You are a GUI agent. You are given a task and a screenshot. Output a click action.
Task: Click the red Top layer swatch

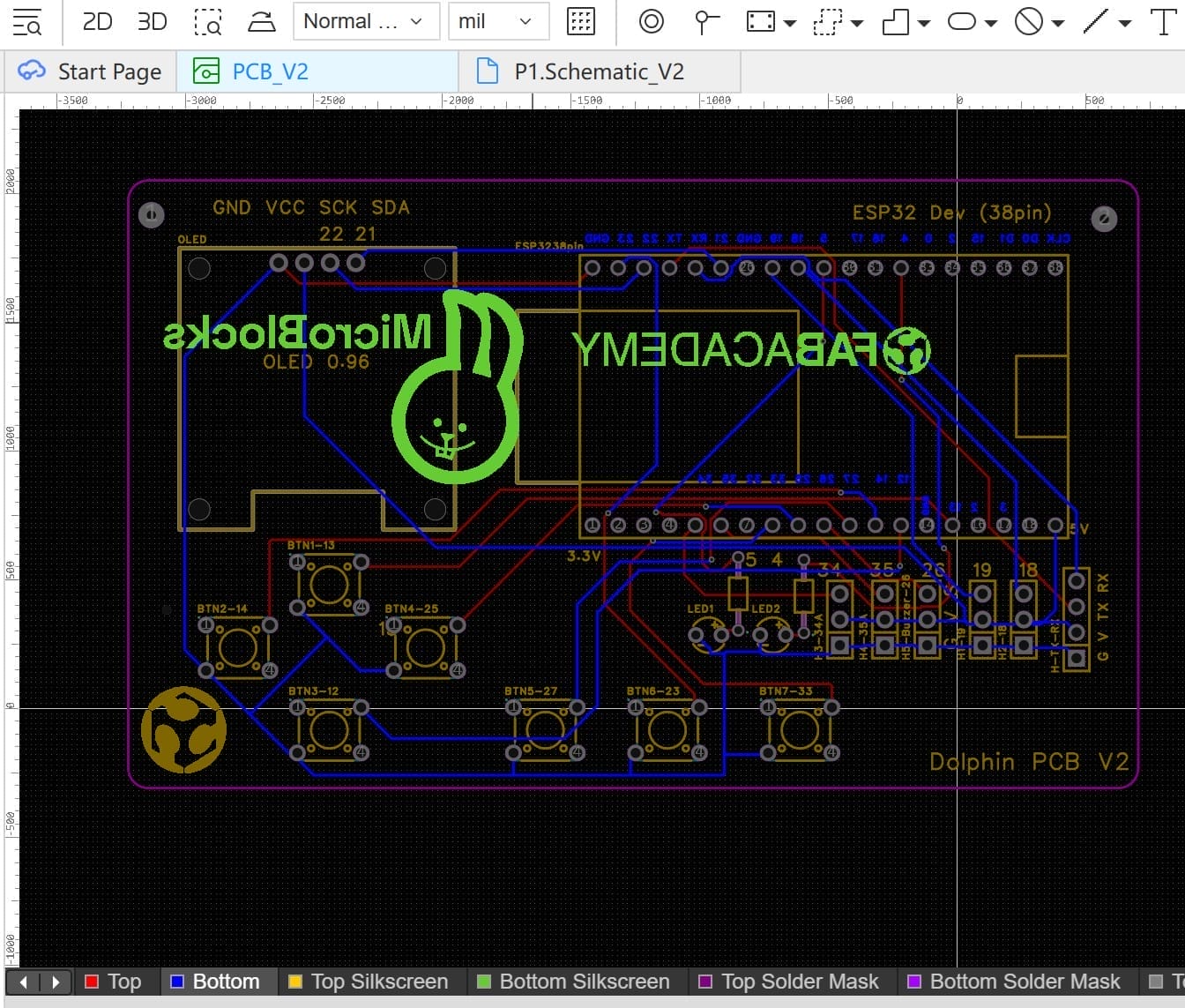[x=91, y=982]
